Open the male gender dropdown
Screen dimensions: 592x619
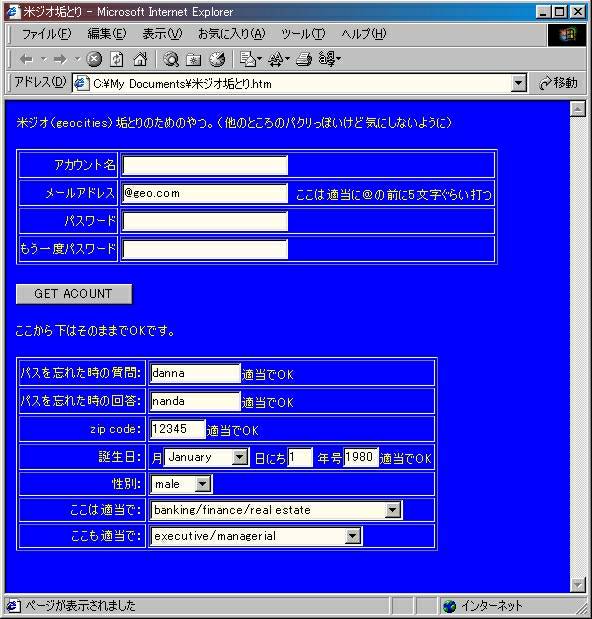tap(203, 484)
